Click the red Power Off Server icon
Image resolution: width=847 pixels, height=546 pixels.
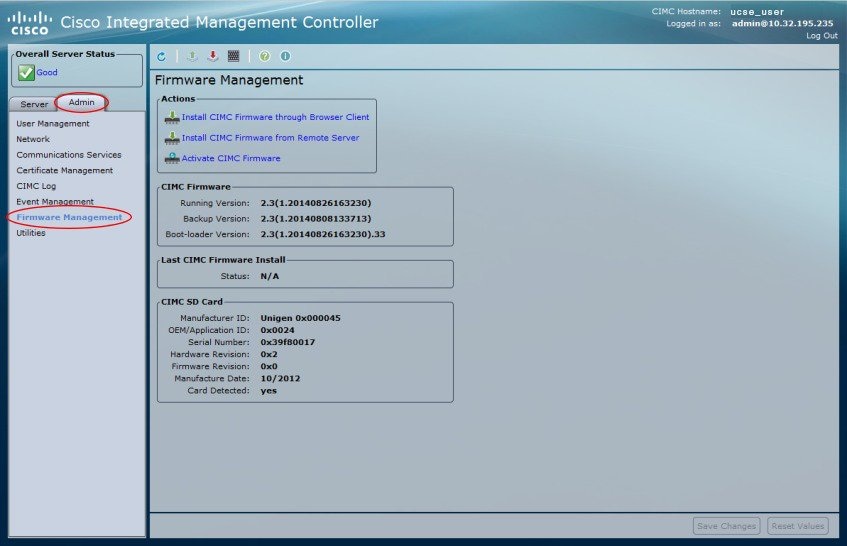[x=213, y=56]
